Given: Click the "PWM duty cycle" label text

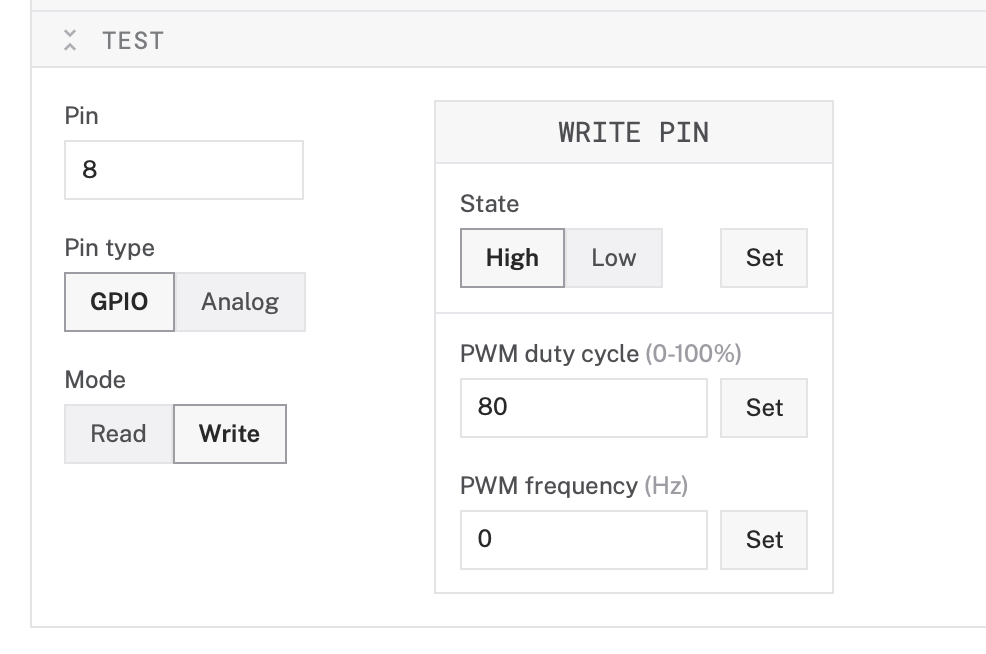Looking at the screenshot, I should click(549, 354).
